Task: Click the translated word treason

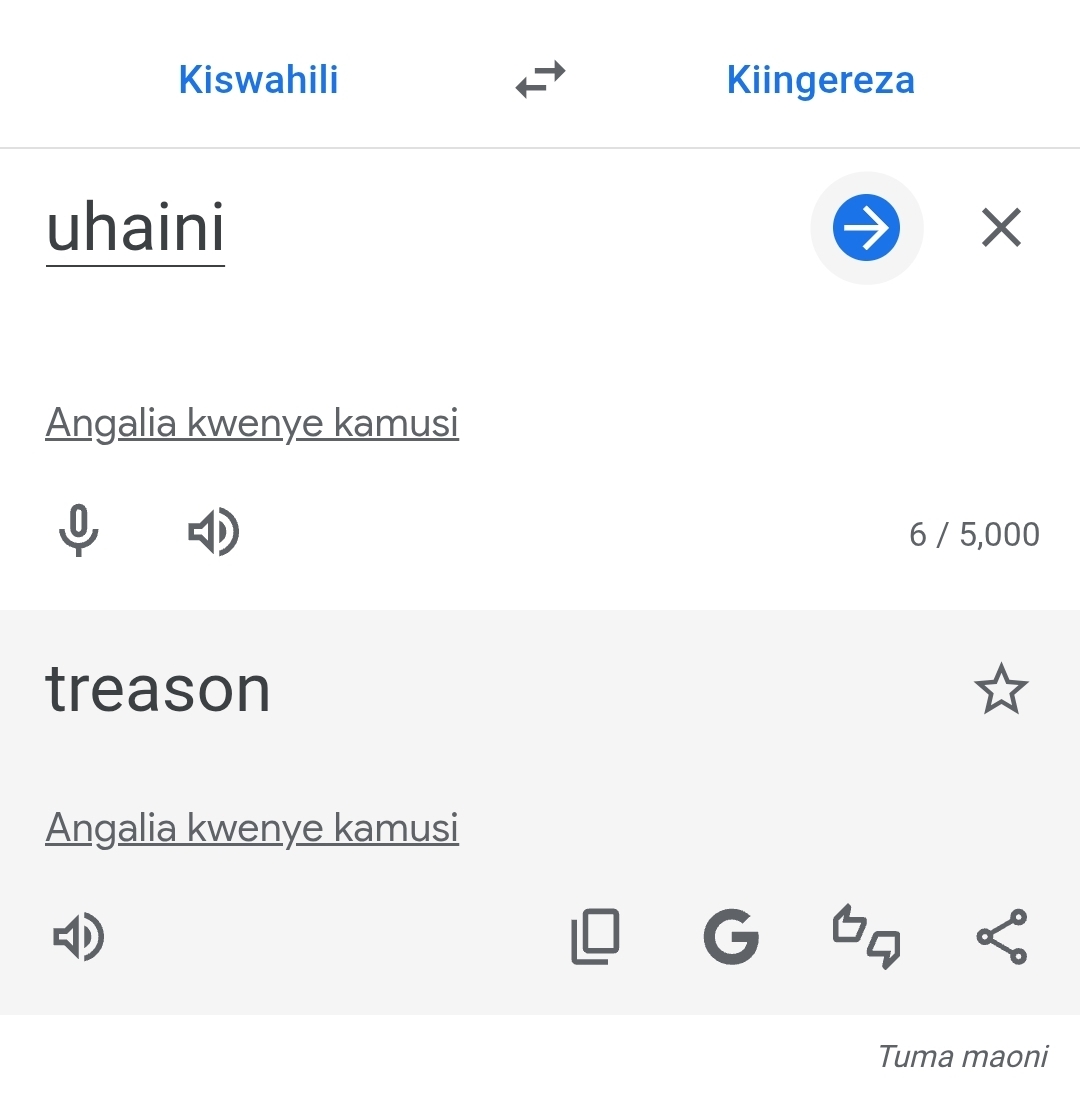Action: [x=158, y=690]
